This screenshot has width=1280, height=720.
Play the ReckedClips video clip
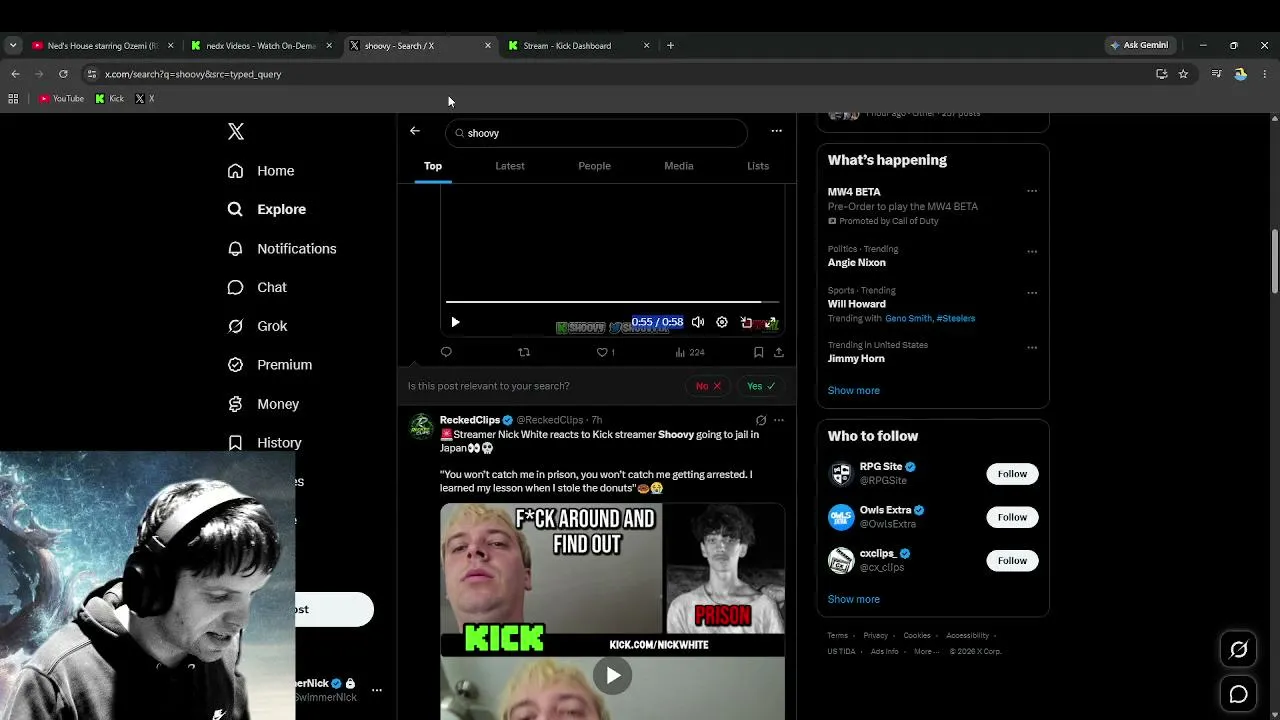[x=613, y=676]
